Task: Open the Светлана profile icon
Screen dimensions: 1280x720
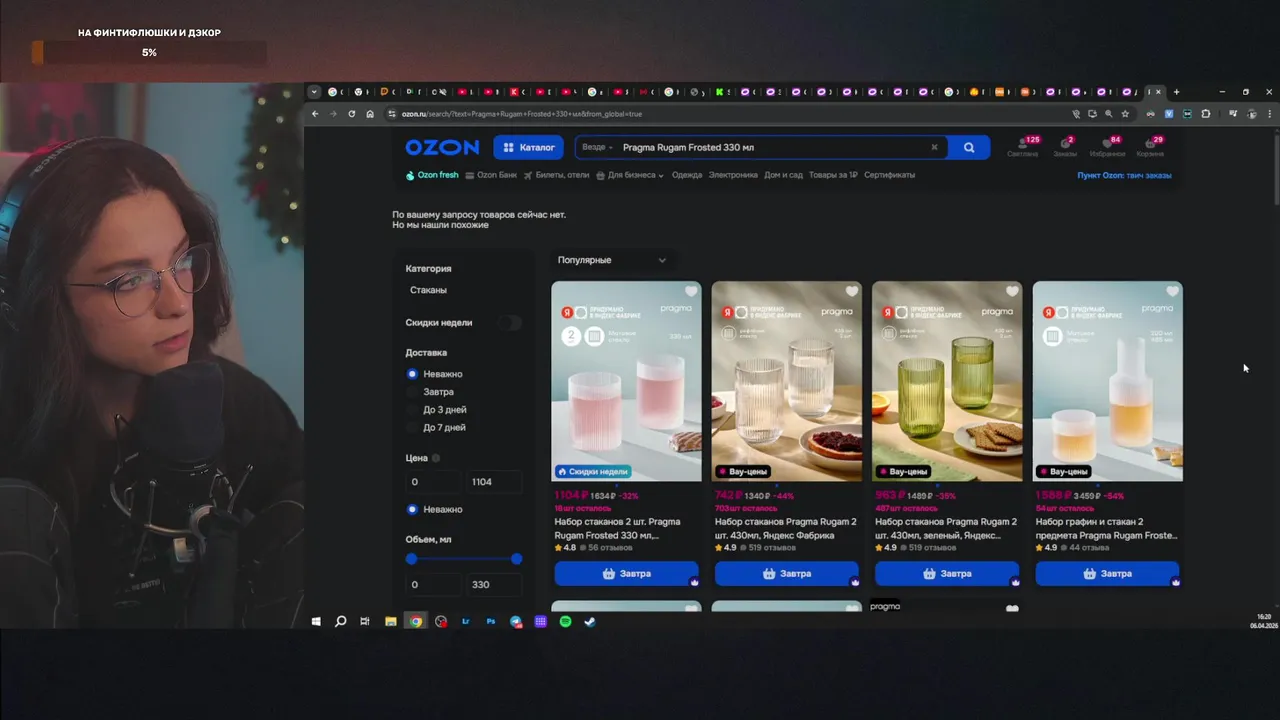Action: [x=1023, y=147]
